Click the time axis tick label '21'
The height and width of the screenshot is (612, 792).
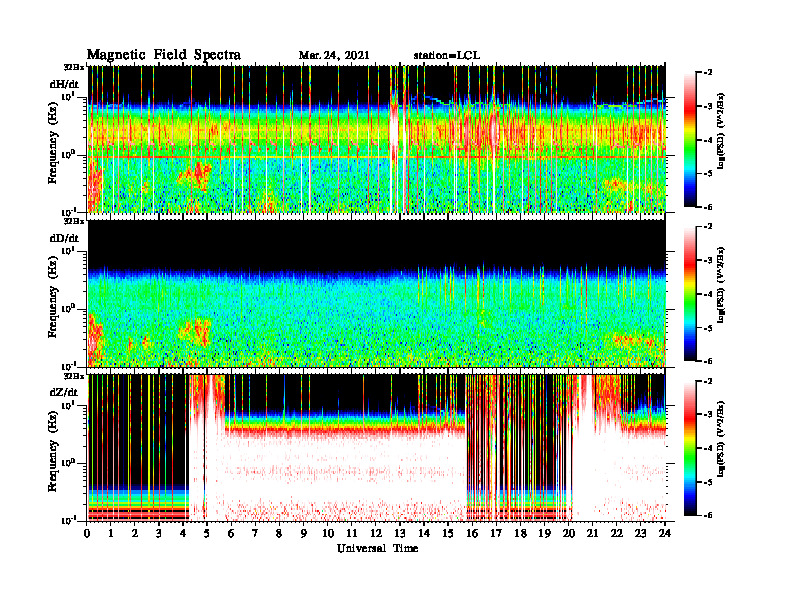pos(592,534)
